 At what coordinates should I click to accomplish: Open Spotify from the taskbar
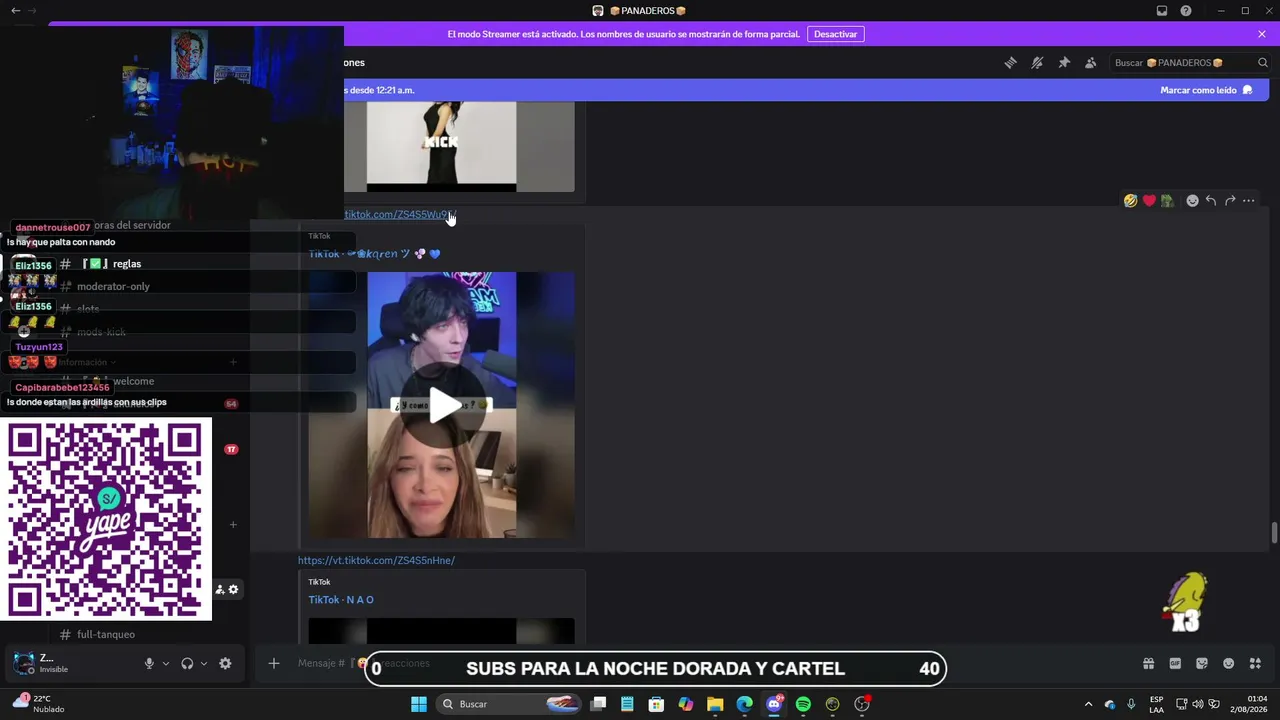[803, 704]
